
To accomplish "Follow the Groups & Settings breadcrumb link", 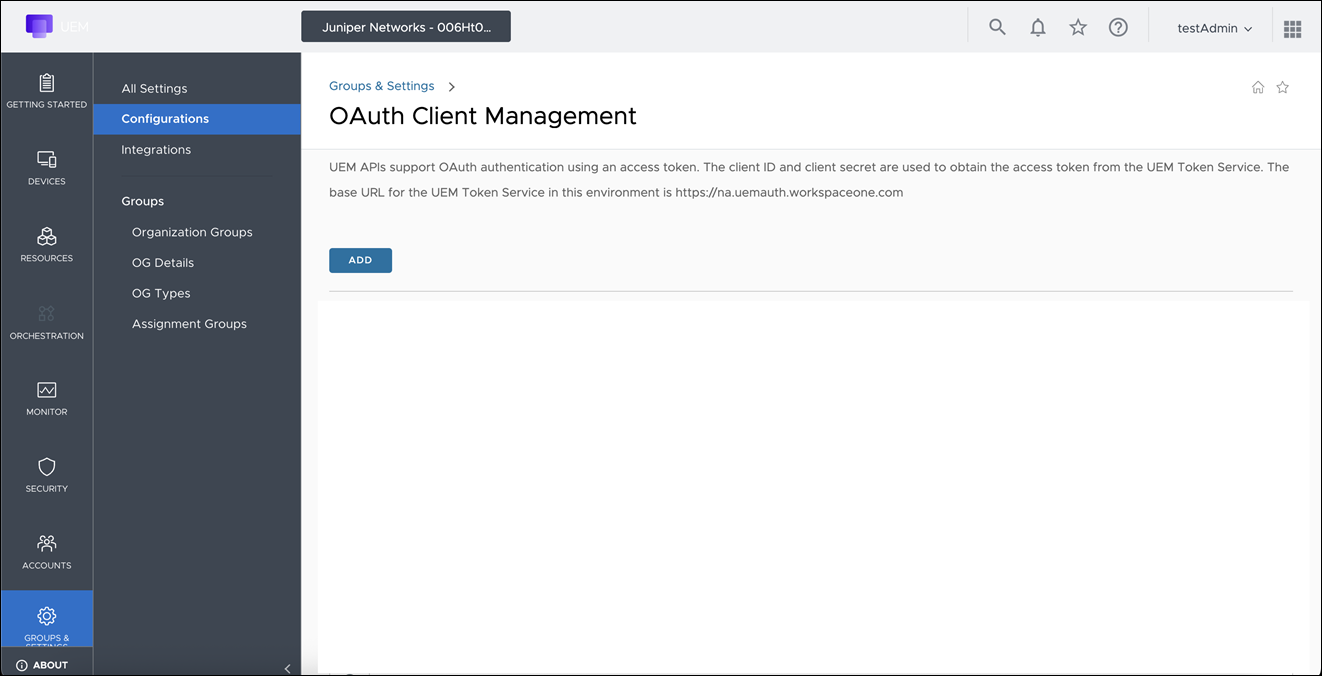I will point(381,86).
